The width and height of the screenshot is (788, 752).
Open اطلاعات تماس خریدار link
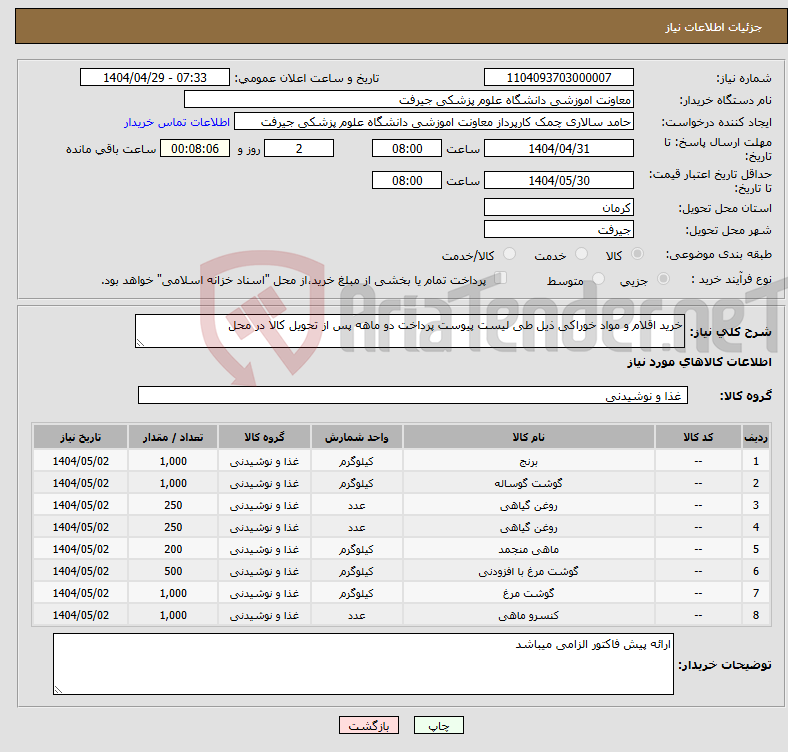[177, 122]
